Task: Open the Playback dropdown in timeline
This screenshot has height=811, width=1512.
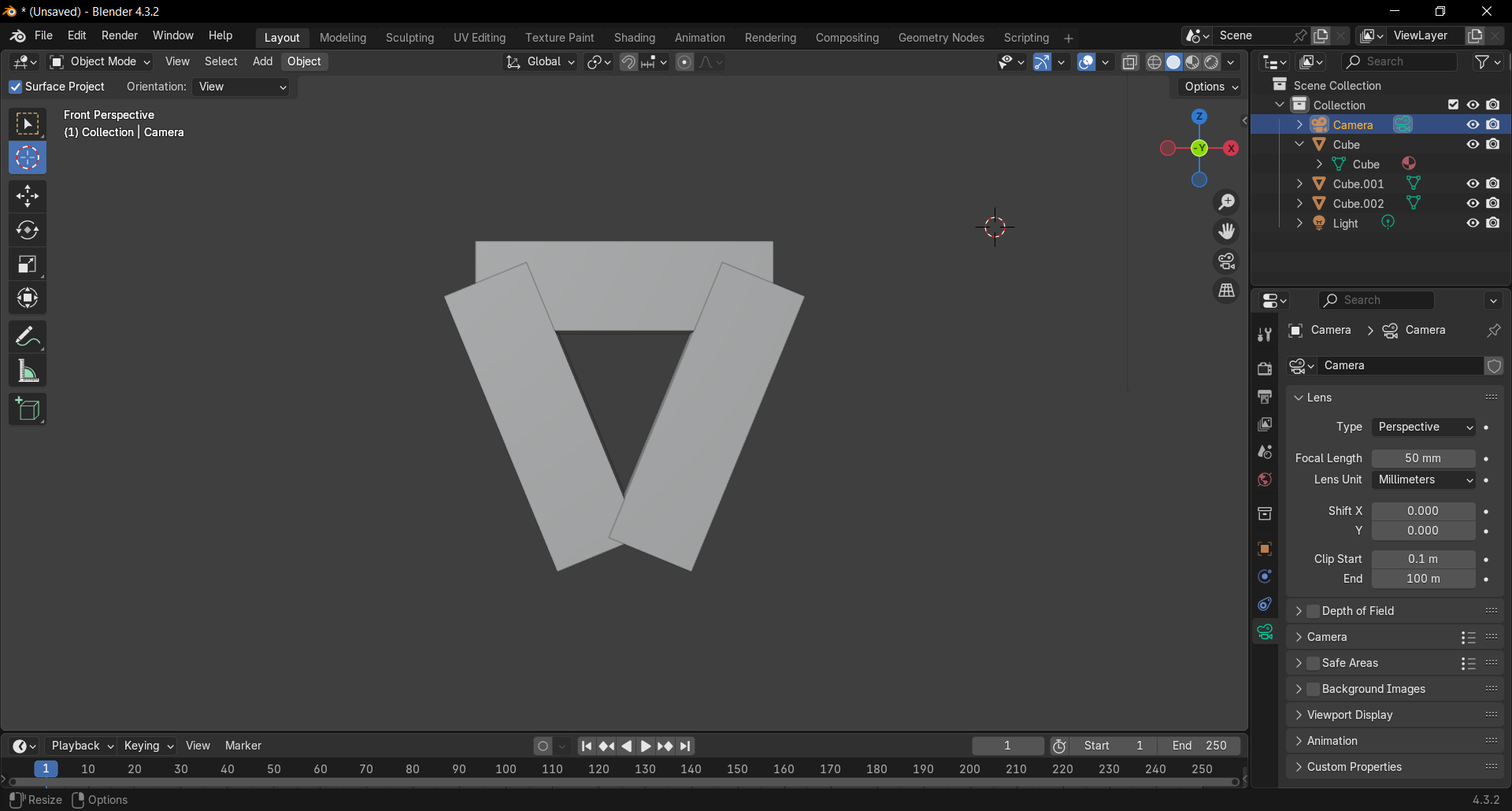Action: [x=81, y=746]
